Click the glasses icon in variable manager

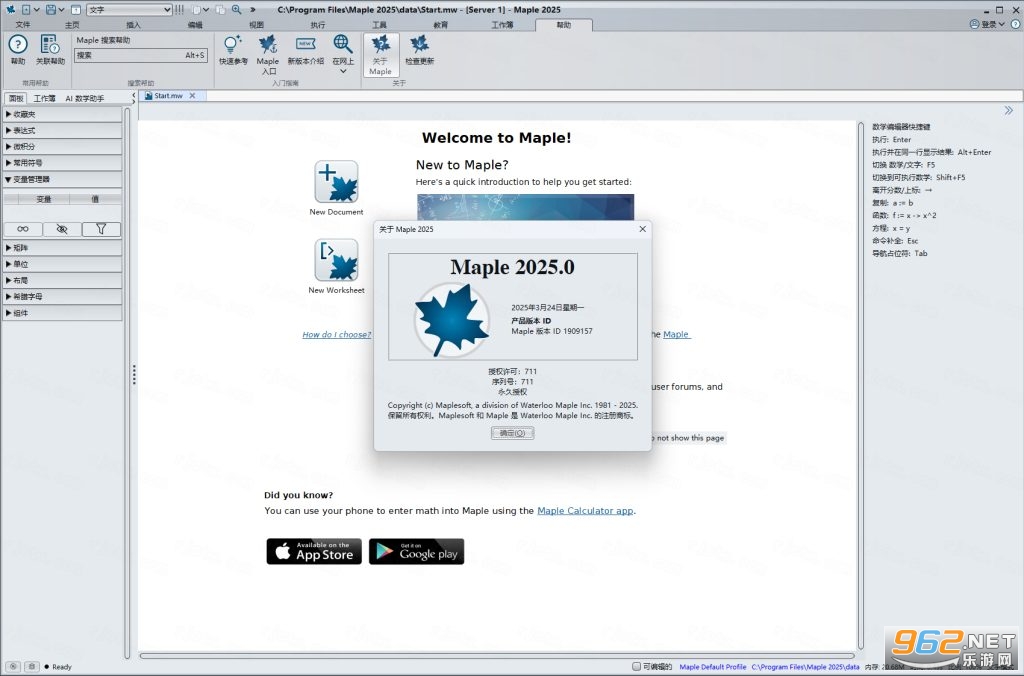(x=23, y=229)
